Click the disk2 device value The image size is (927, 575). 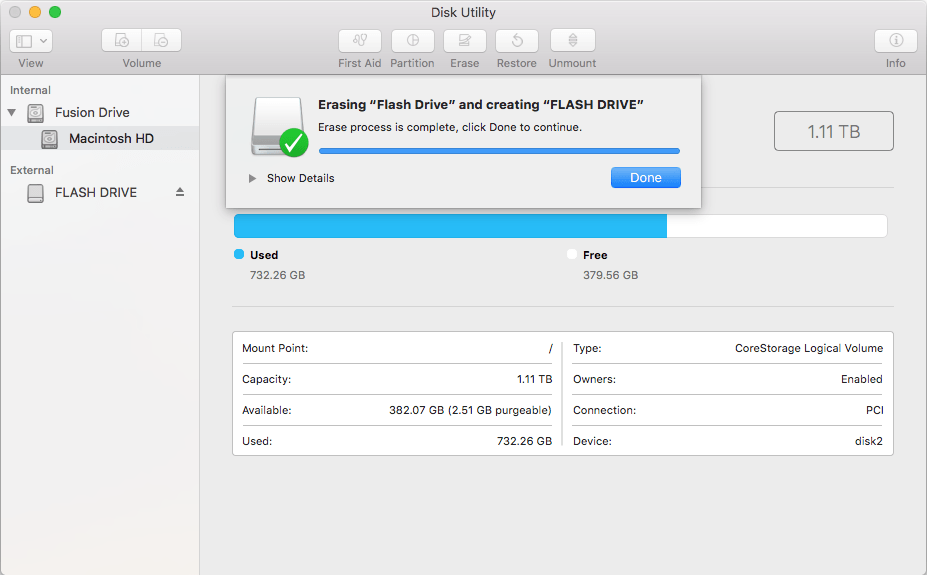[868, 441]
